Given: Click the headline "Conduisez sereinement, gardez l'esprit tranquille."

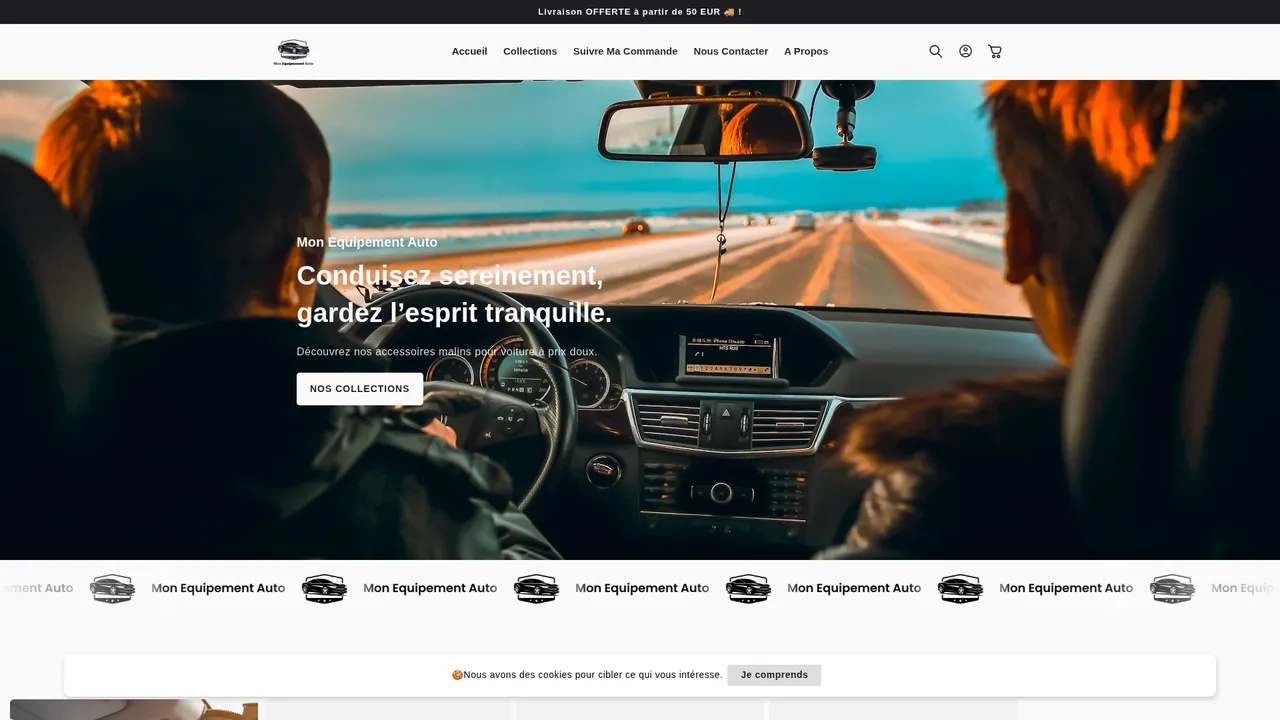Looking at the screenshot, I should (454, 294).
